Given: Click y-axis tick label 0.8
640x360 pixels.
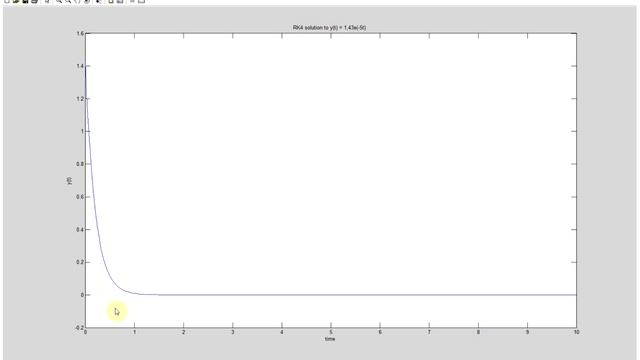Looking at the screenshot, I should coord(80,164).
